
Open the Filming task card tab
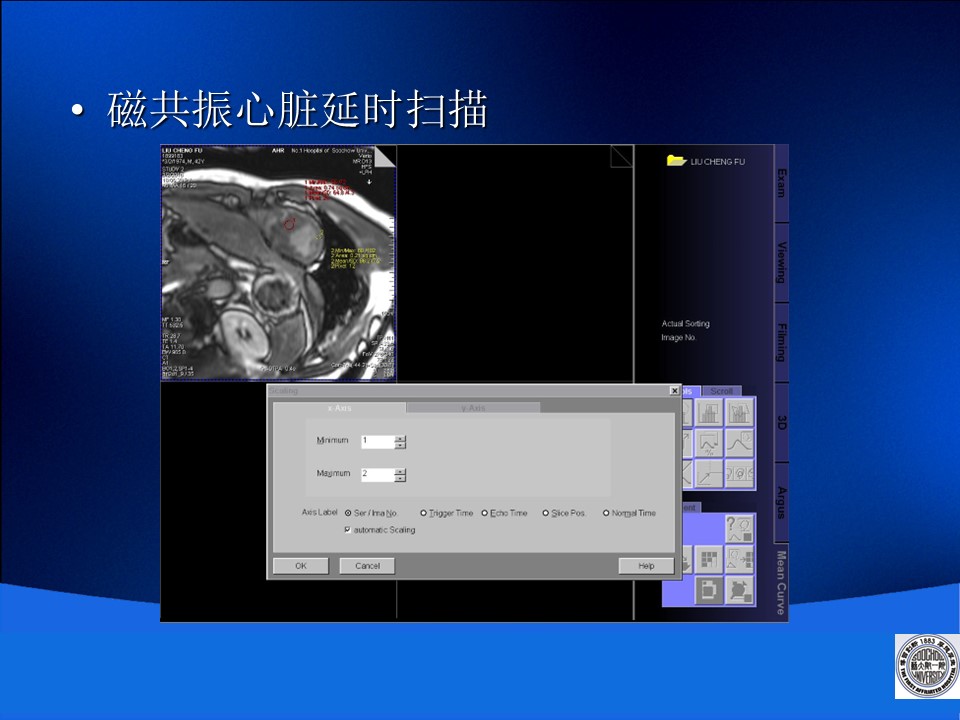pyautogui.click(x=781, y=342)
